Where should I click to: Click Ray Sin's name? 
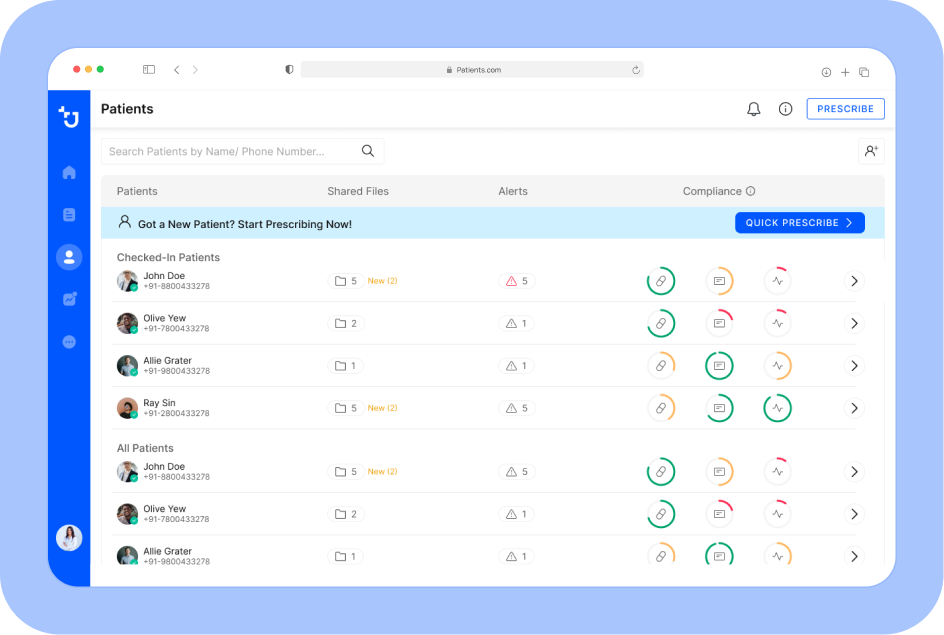(160, 403)
